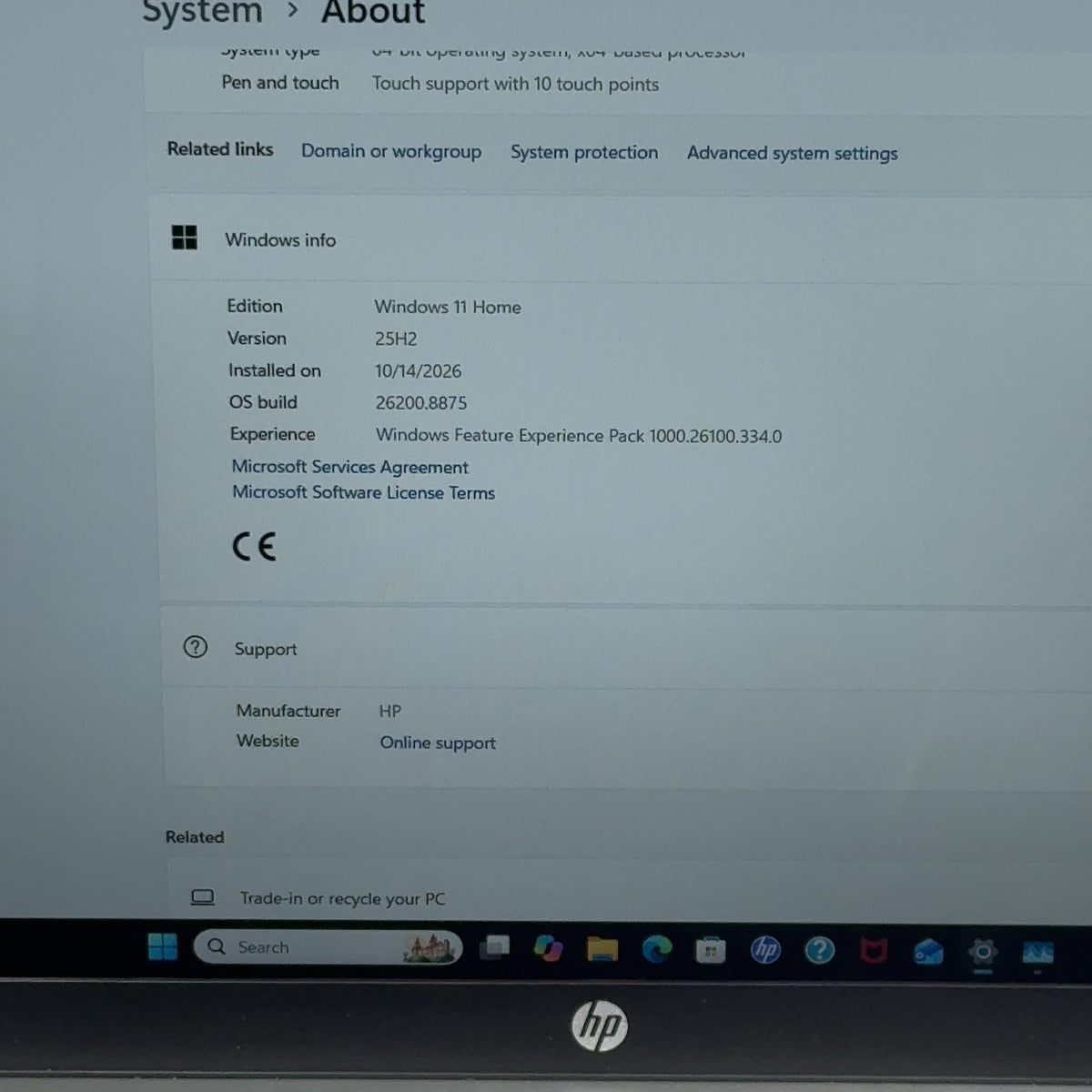Click the taskbar Search box
1092x1092 pixels.
tap(328, 947)
